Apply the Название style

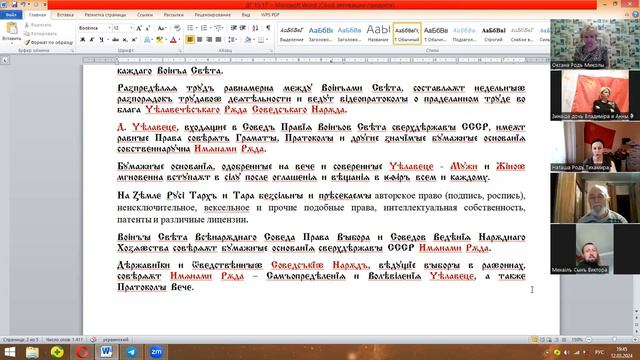[378, 34]
